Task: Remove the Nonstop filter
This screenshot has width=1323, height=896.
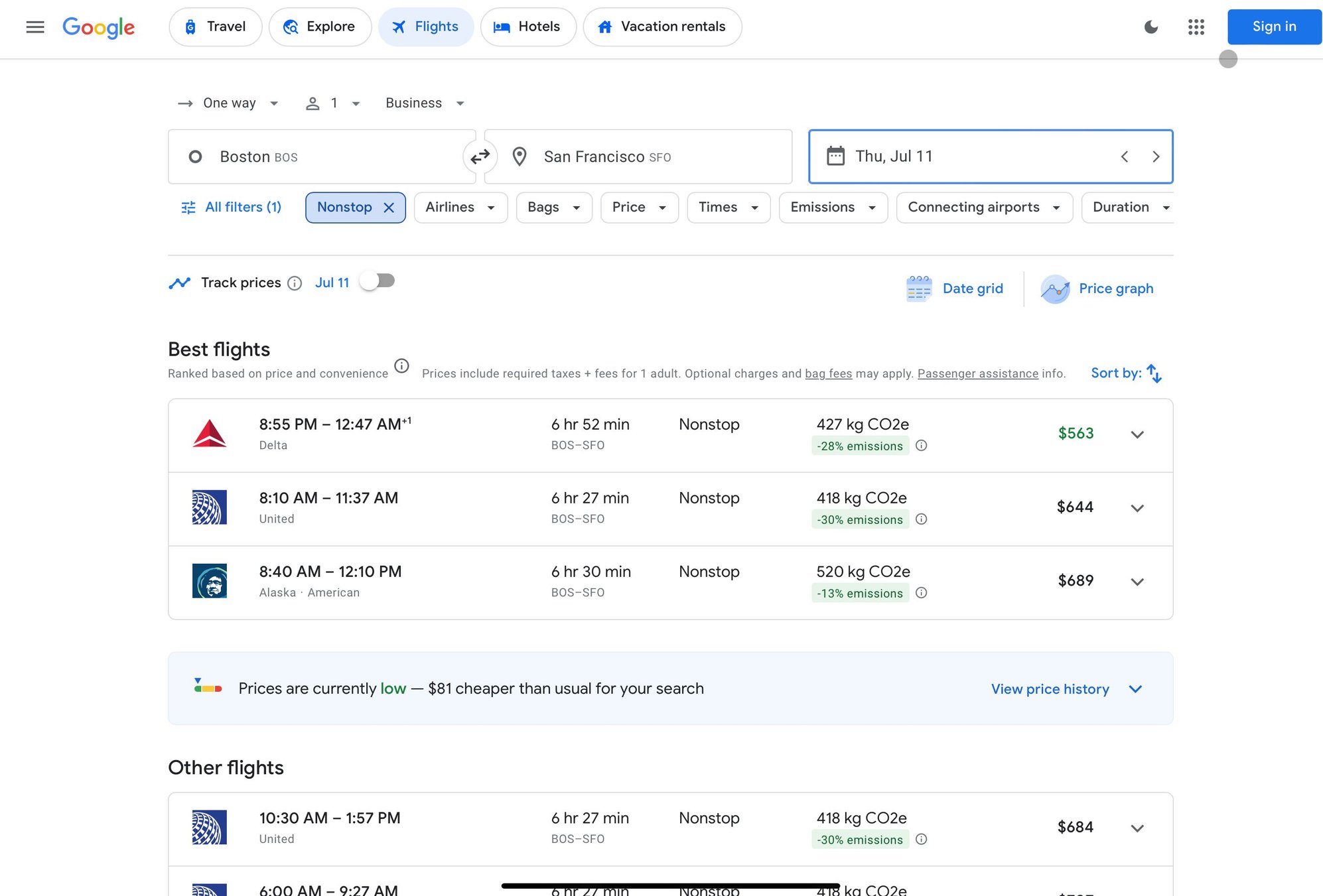Action: tap(389, 207)
